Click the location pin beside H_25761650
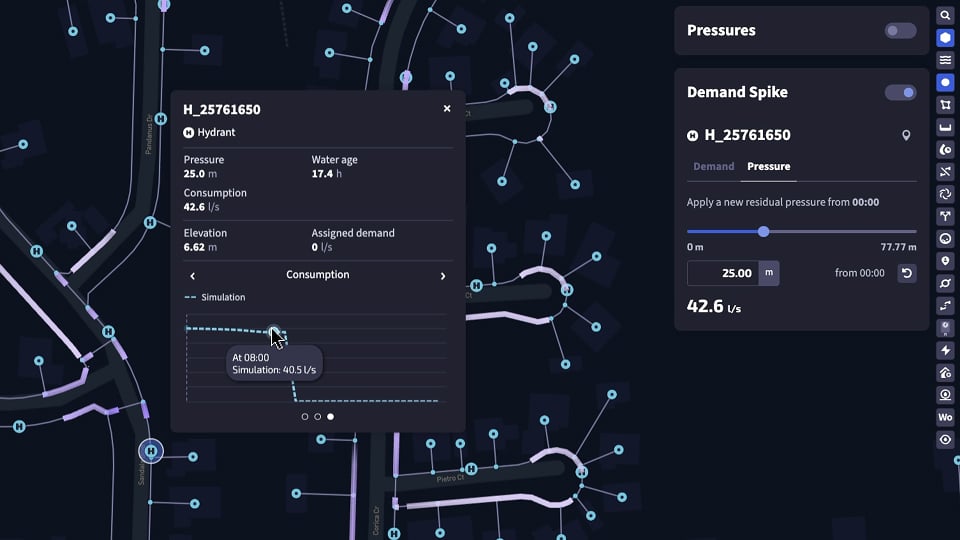960x540 pixels. [x=906, y=135]
